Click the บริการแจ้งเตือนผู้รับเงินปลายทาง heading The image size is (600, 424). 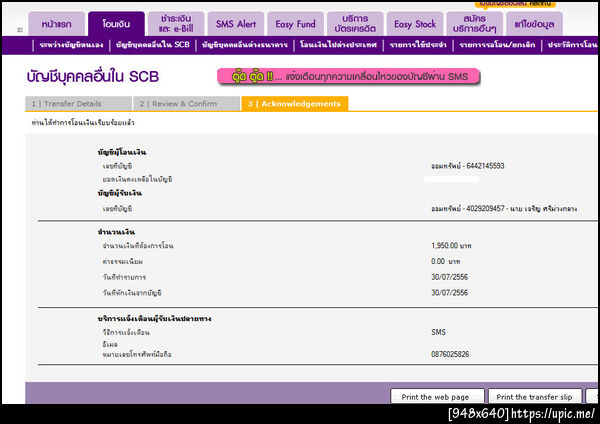(x=154, y=319)
